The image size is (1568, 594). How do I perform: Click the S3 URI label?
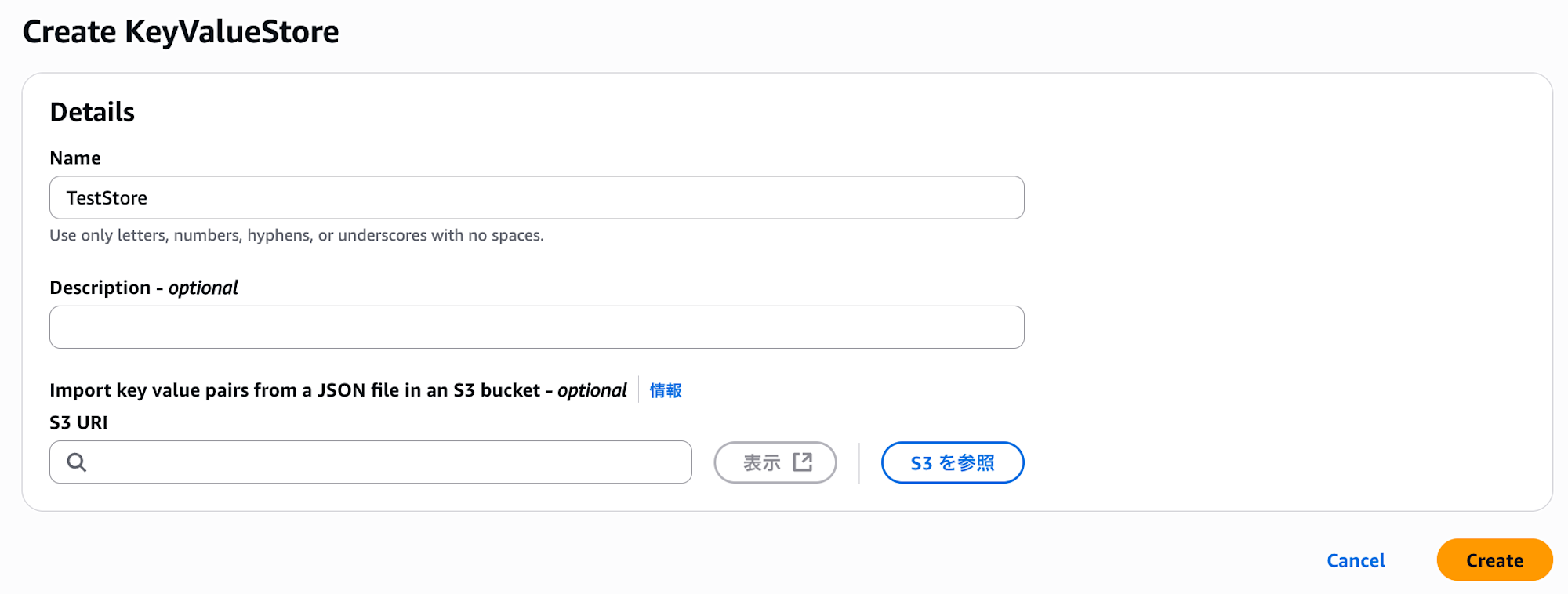[x=78, y=422]
